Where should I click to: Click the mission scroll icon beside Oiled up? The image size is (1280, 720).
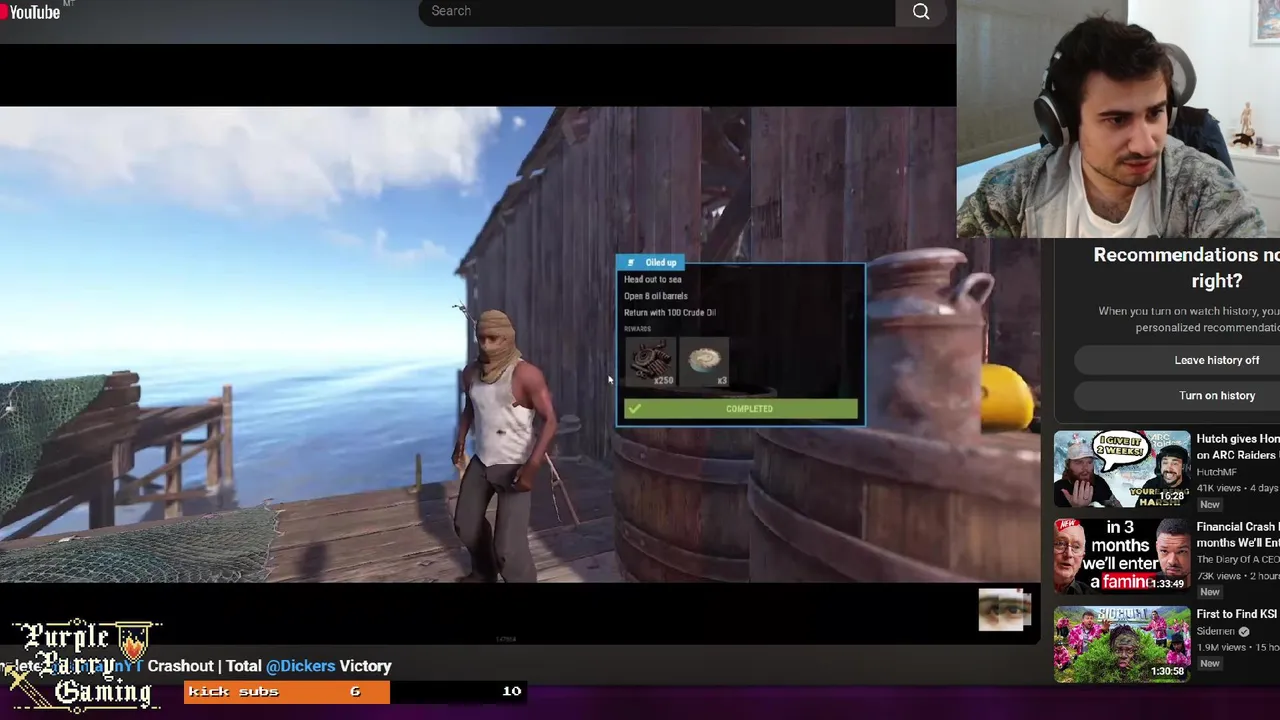pos(630,263)
